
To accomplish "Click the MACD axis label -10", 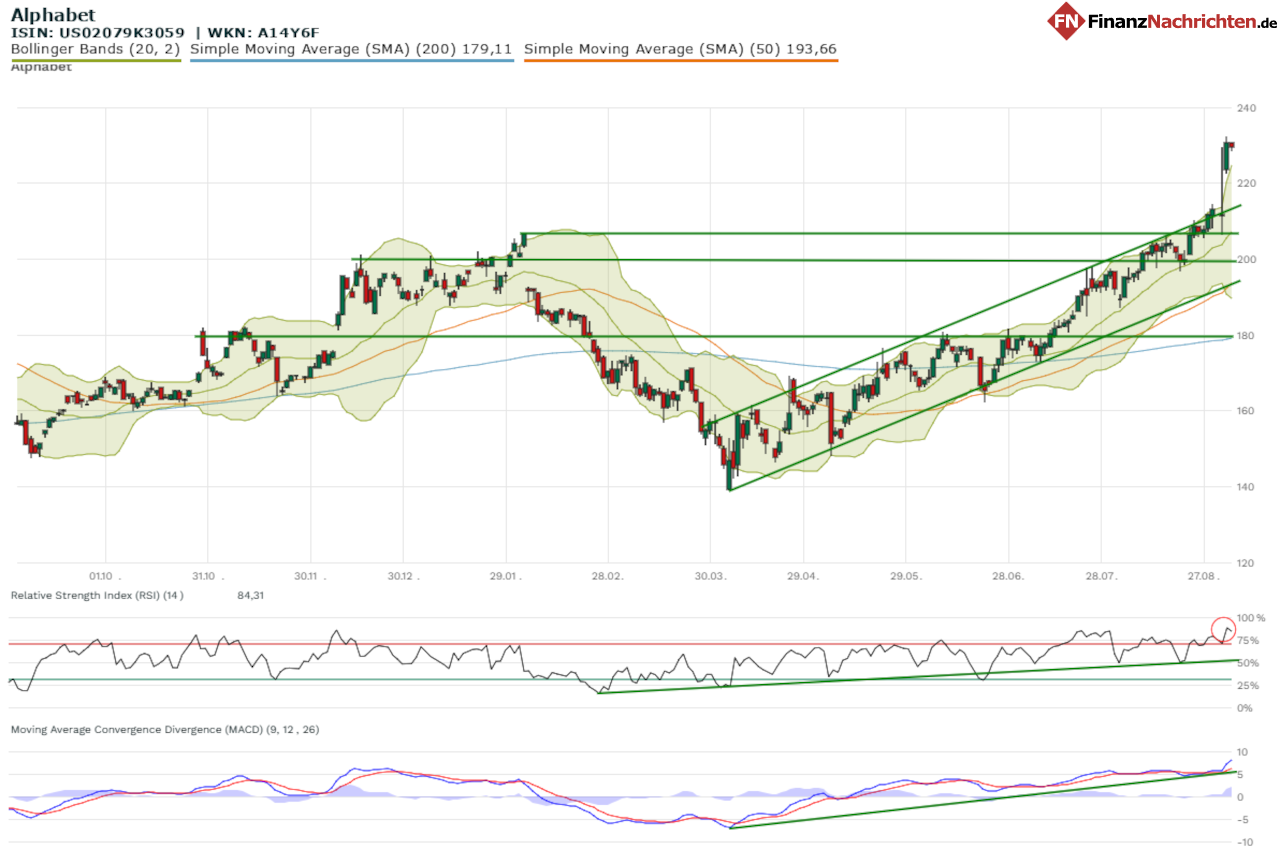I will tap(1244, 842).
